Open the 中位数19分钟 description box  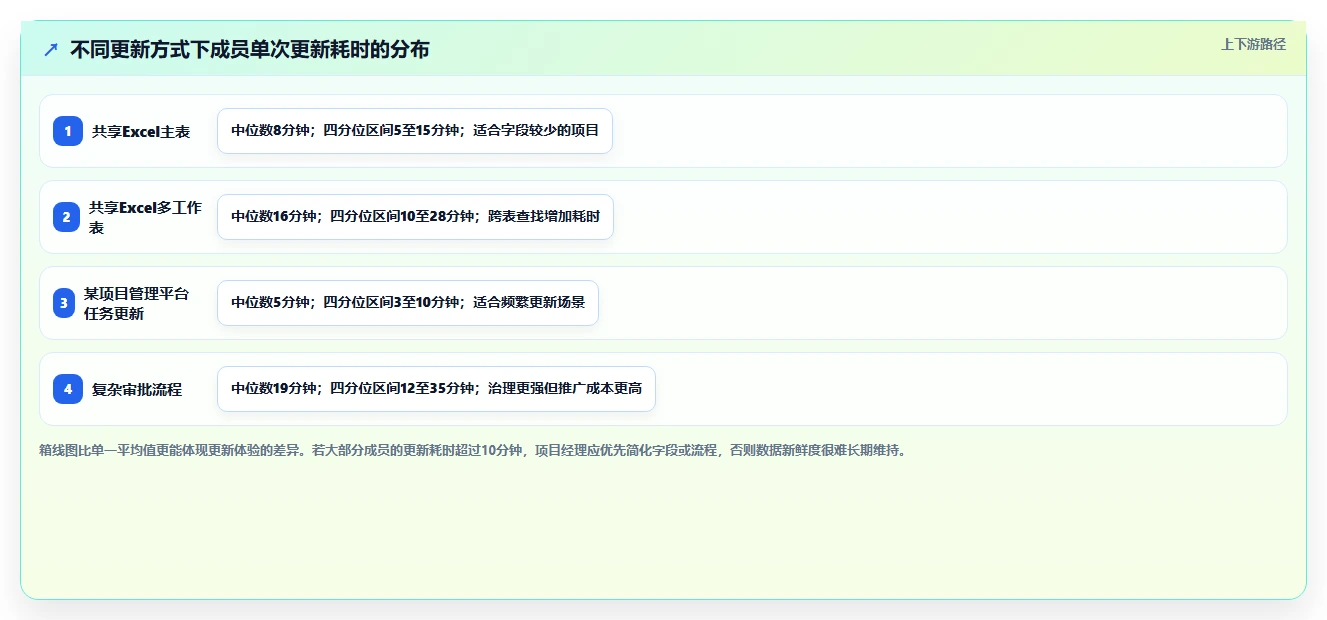(436, 389)
